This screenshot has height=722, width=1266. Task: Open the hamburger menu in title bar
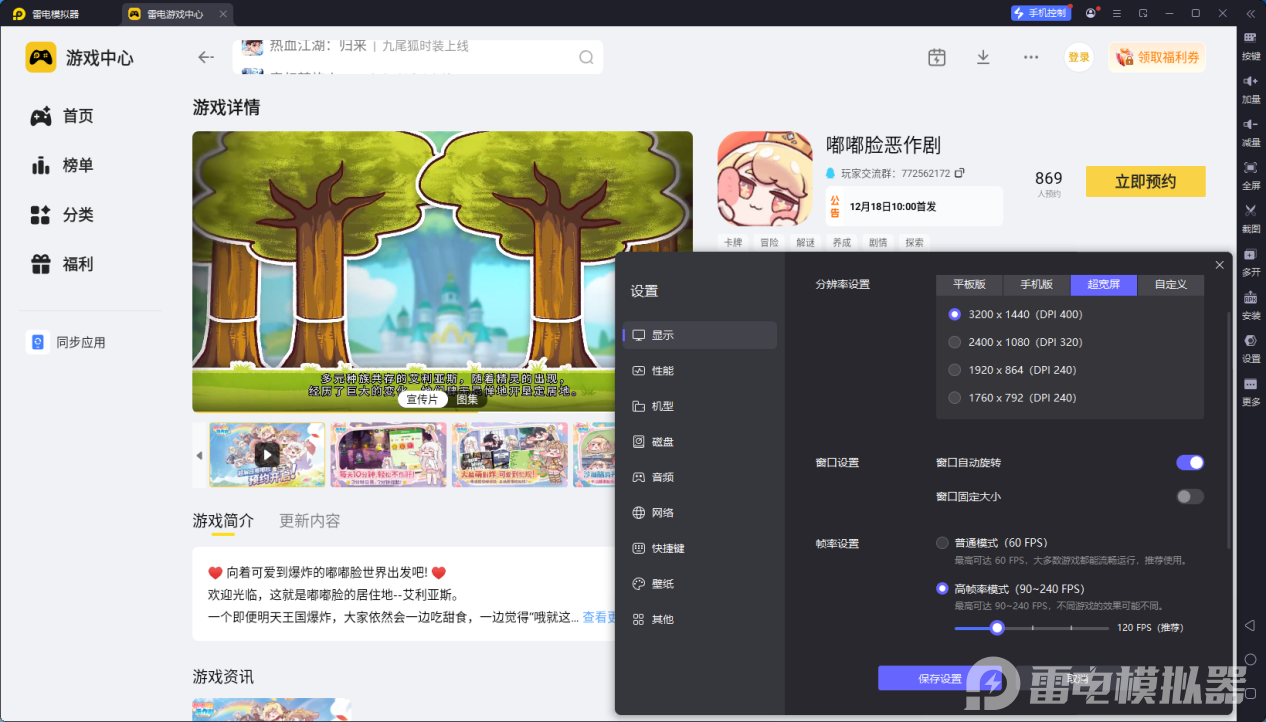pos(1117,13)
